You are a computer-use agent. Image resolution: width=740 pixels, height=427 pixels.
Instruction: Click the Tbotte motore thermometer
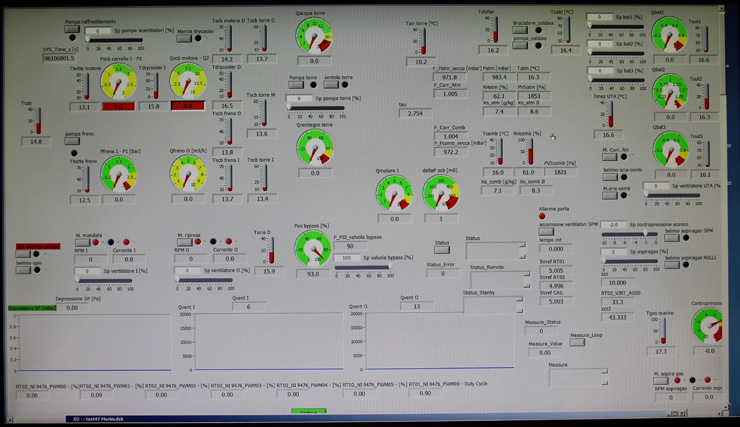(x=86, y=86)
